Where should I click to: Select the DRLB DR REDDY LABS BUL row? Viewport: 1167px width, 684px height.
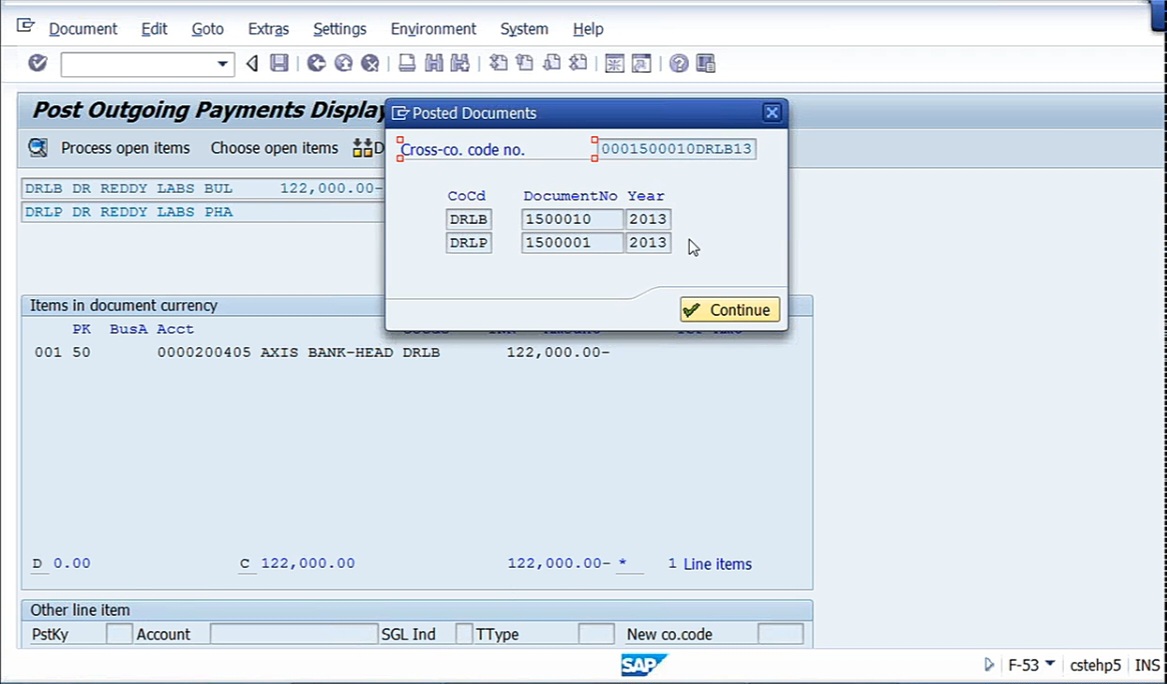pos(203,188)
